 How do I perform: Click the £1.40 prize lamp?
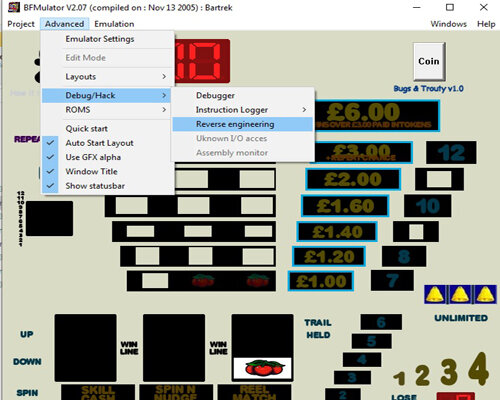(337, 231)
